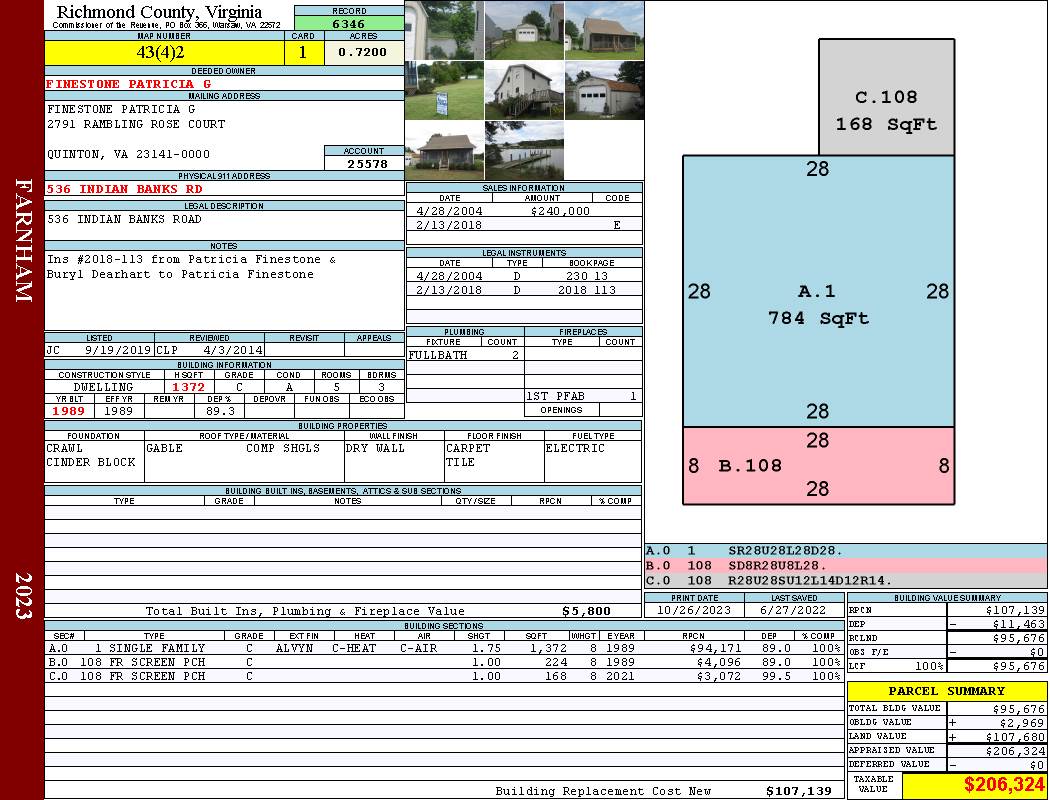Click the 4/28/2004 $240,000 sales entry

(524, 211)
